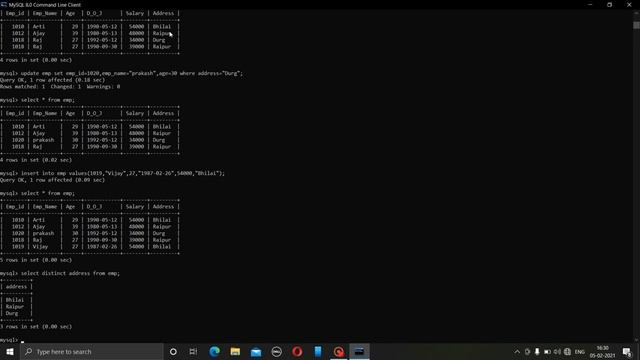This screenshot has width=640, height=360.
Task: Click into the Type here to search box
Action: tap(92, 351)
